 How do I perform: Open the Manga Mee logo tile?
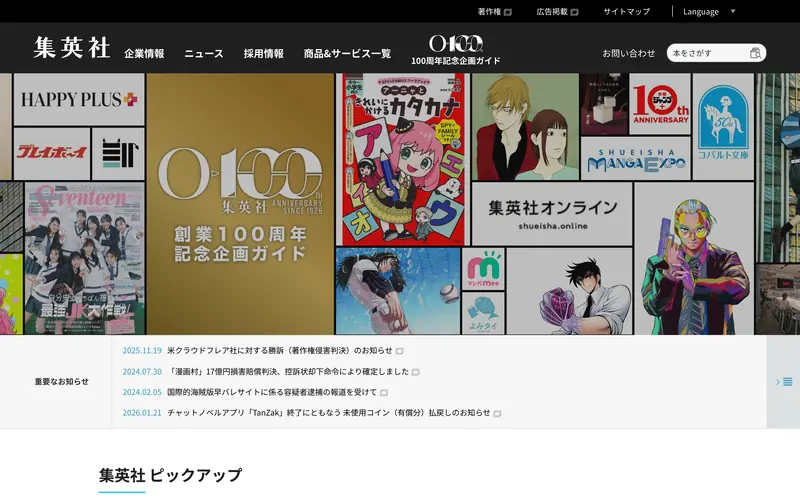point(483,269)
